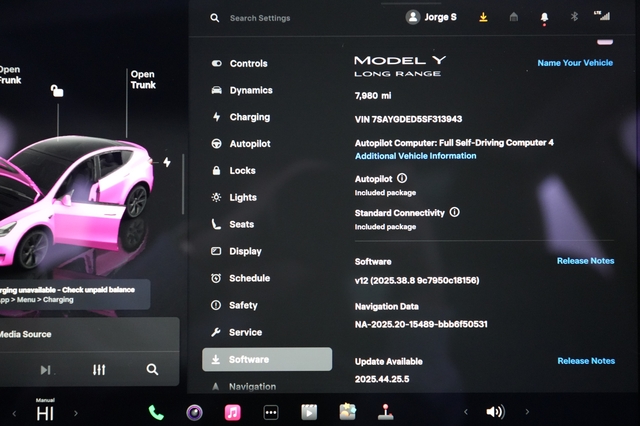This screenshot has height=426, width=640.
Task: Open the all apps three-dots icon
Action: click(x=271, y=413)
